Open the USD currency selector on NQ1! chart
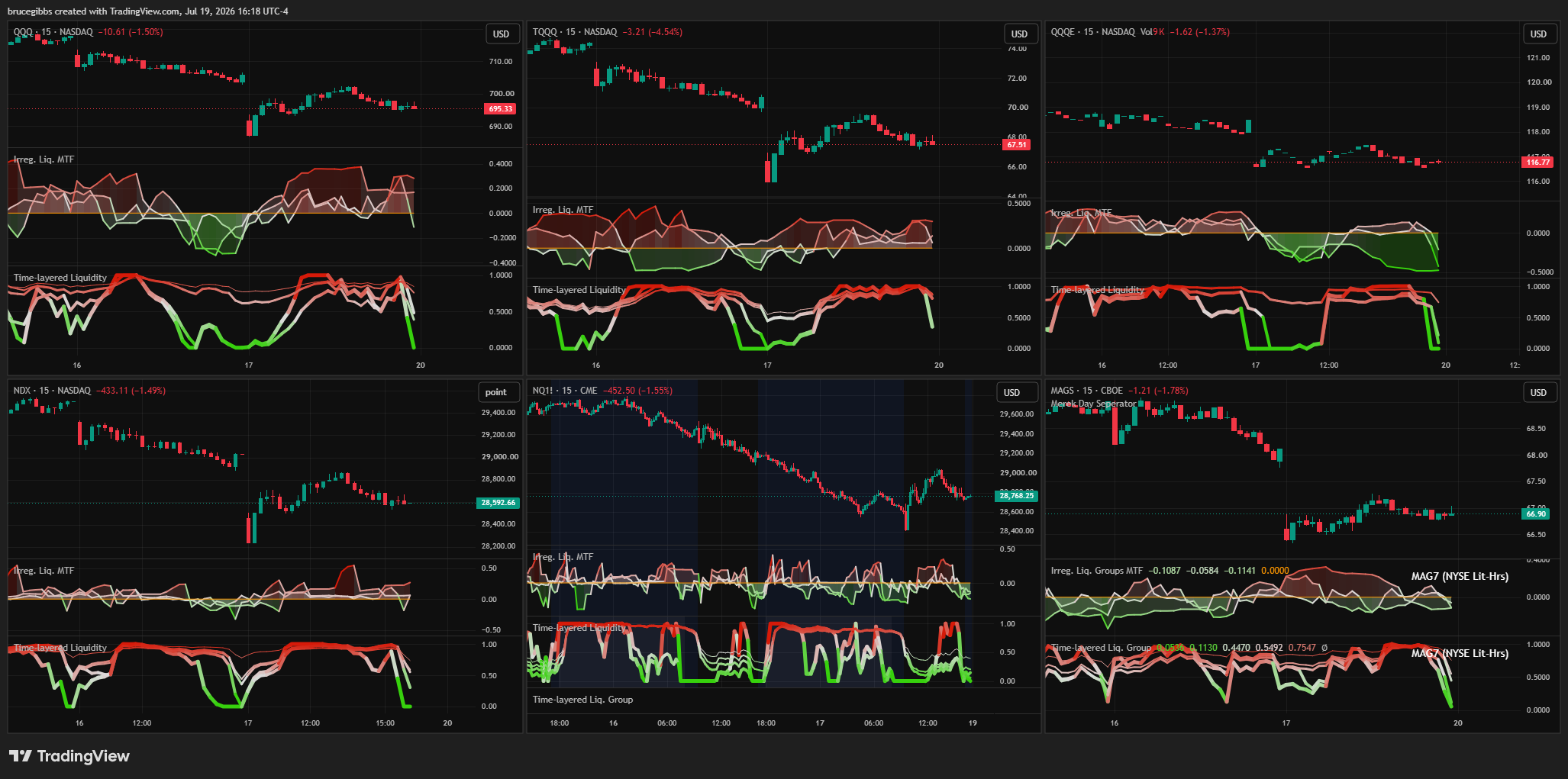 pos(1011,392)
